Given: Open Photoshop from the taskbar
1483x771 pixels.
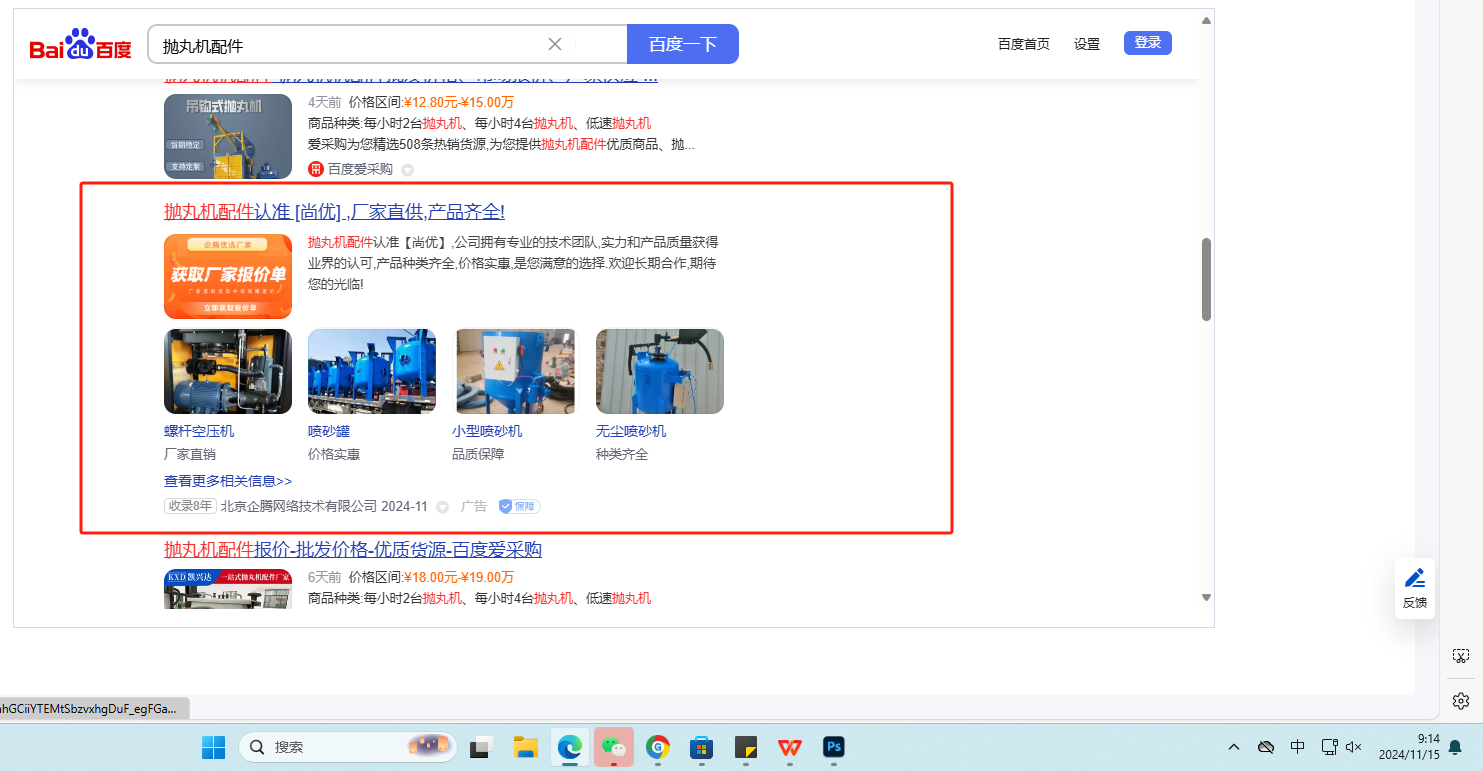Looking at the screenshot, I should 834,747.
